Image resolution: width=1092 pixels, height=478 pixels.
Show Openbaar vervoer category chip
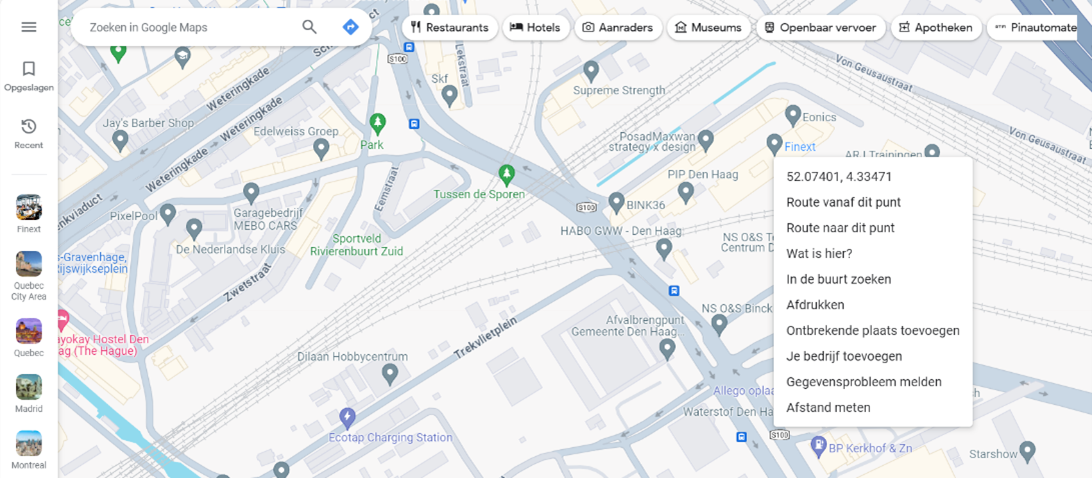pos(820,28)
